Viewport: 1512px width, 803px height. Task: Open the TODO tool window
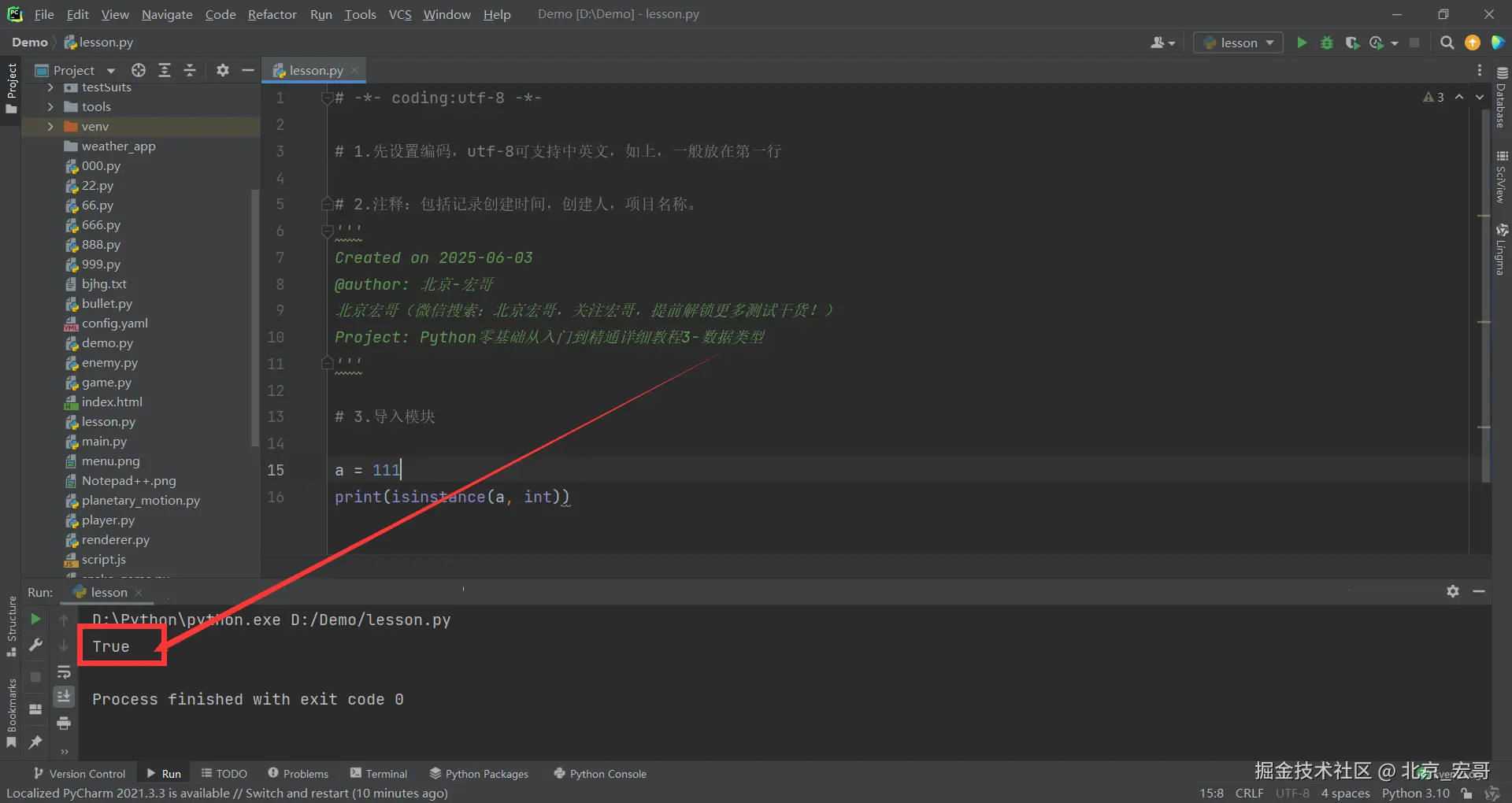point(224,774)
